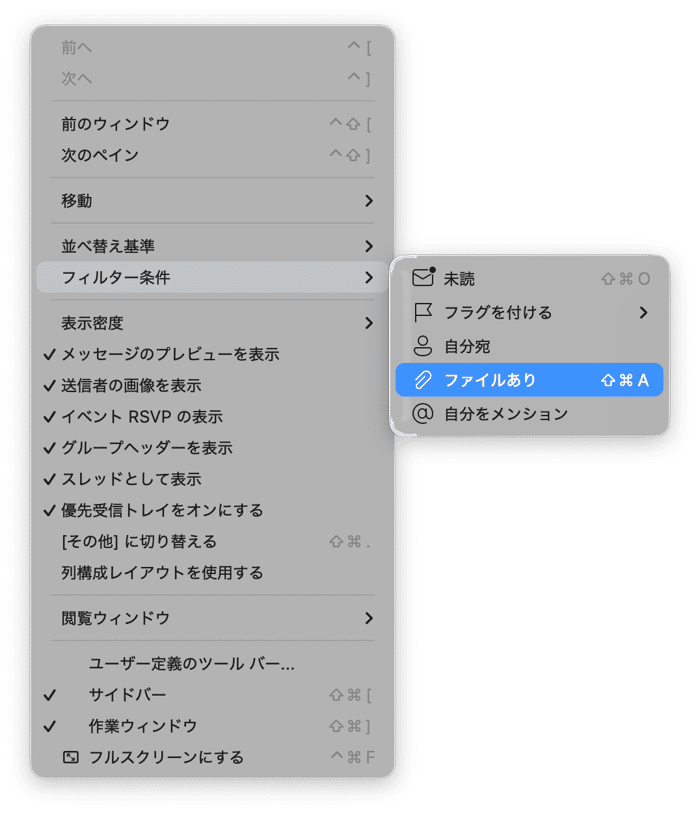The width and height of the screenshot is (700, 814).
Task: Click the envelope icon beside 未読
Action: pyautogui.click(x=423, y=279)
